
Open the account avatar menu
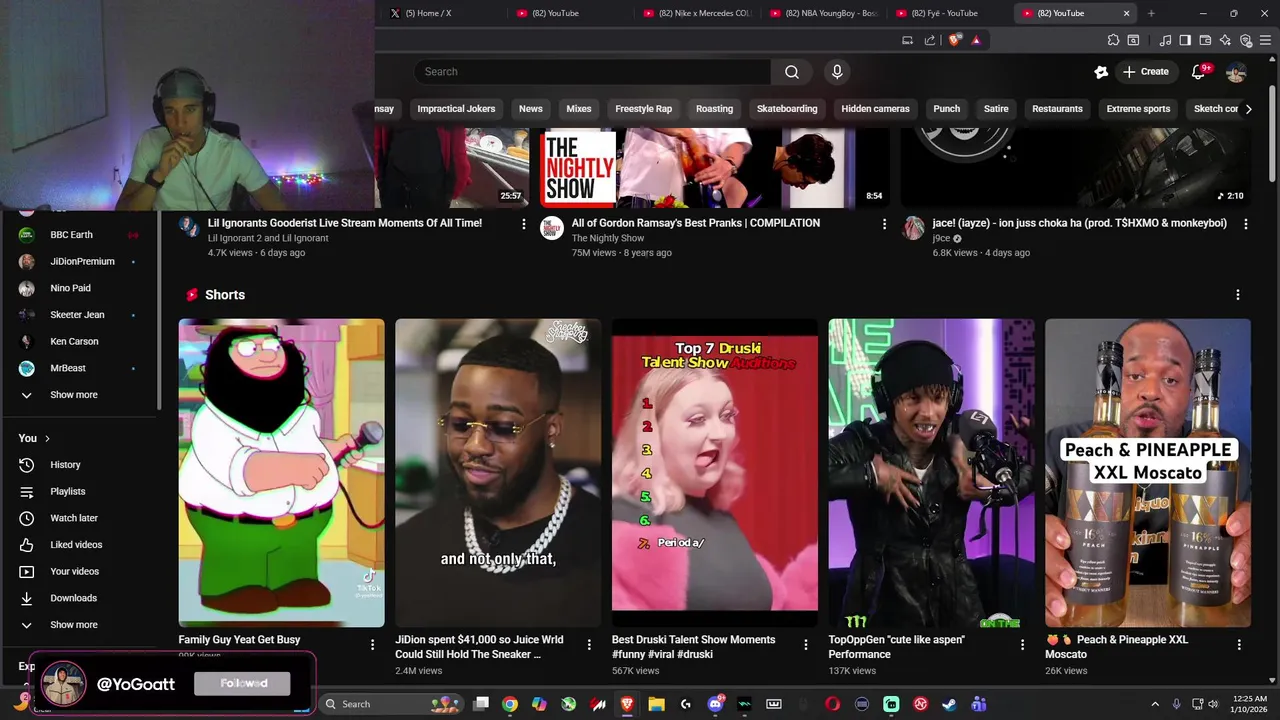pos(1237,72)
